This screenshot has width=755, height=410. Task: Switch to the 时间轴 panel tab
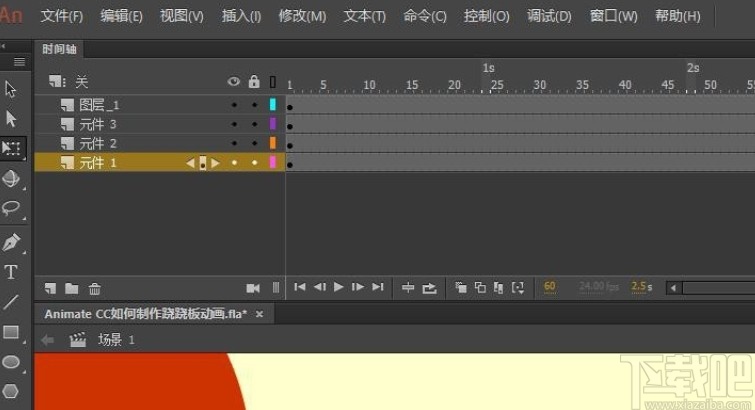[x=59, y=49]
